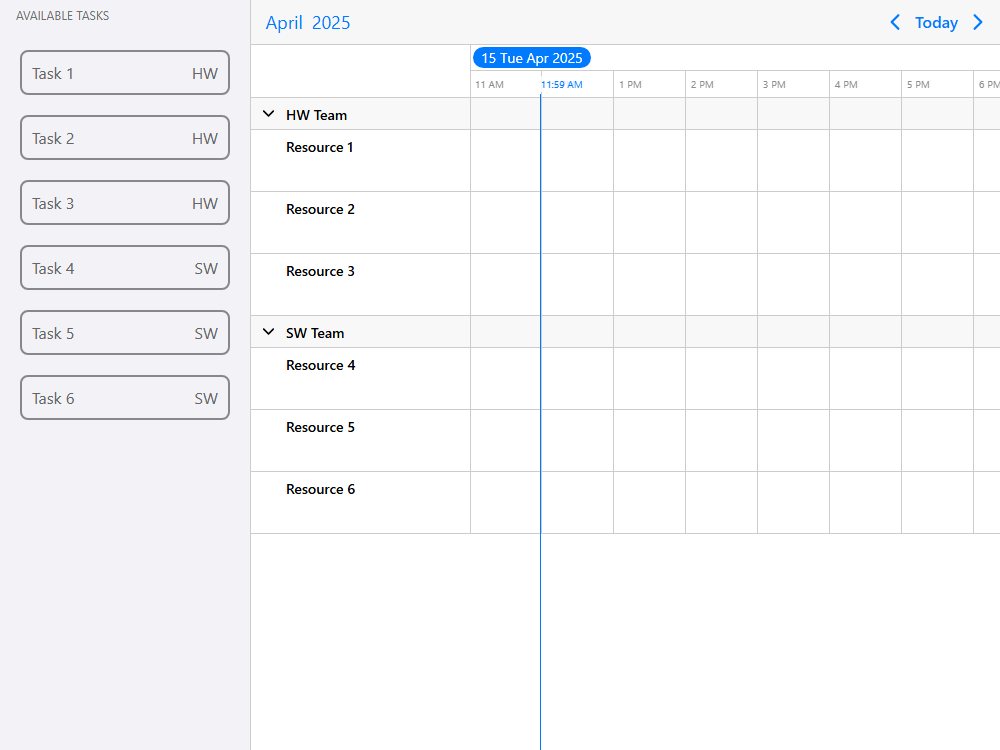Click the SW Team group label
Viewport: 1000px width, 750px height.
point(315,334)
